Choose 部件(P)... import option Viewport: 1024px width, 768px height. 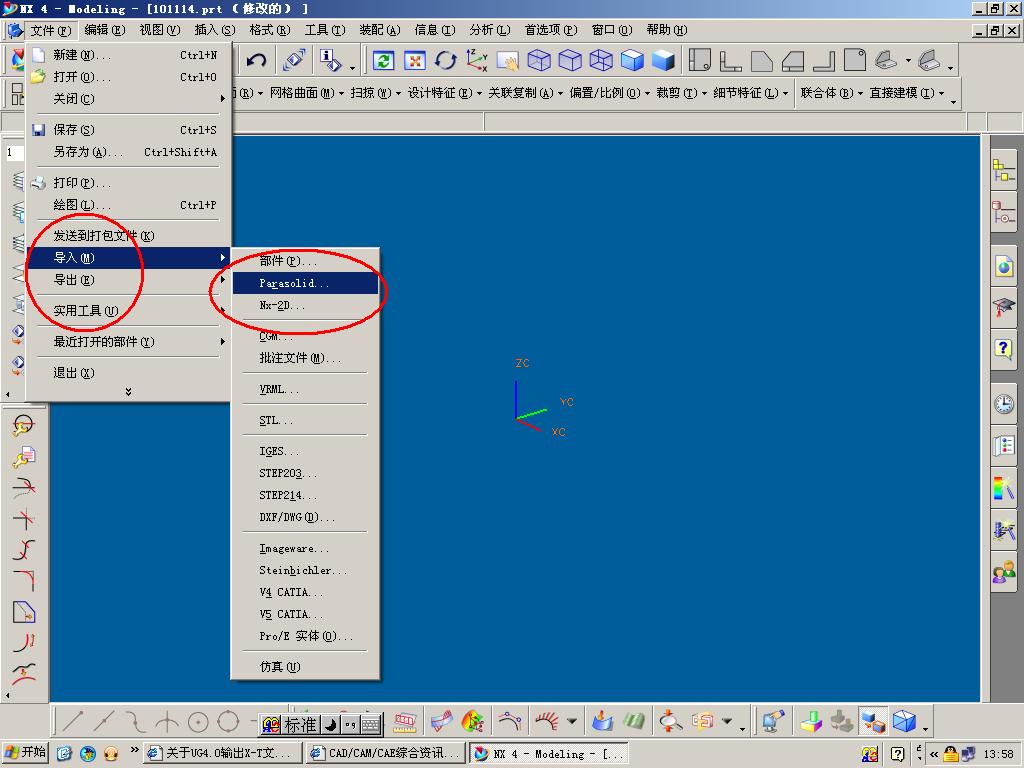305,261
